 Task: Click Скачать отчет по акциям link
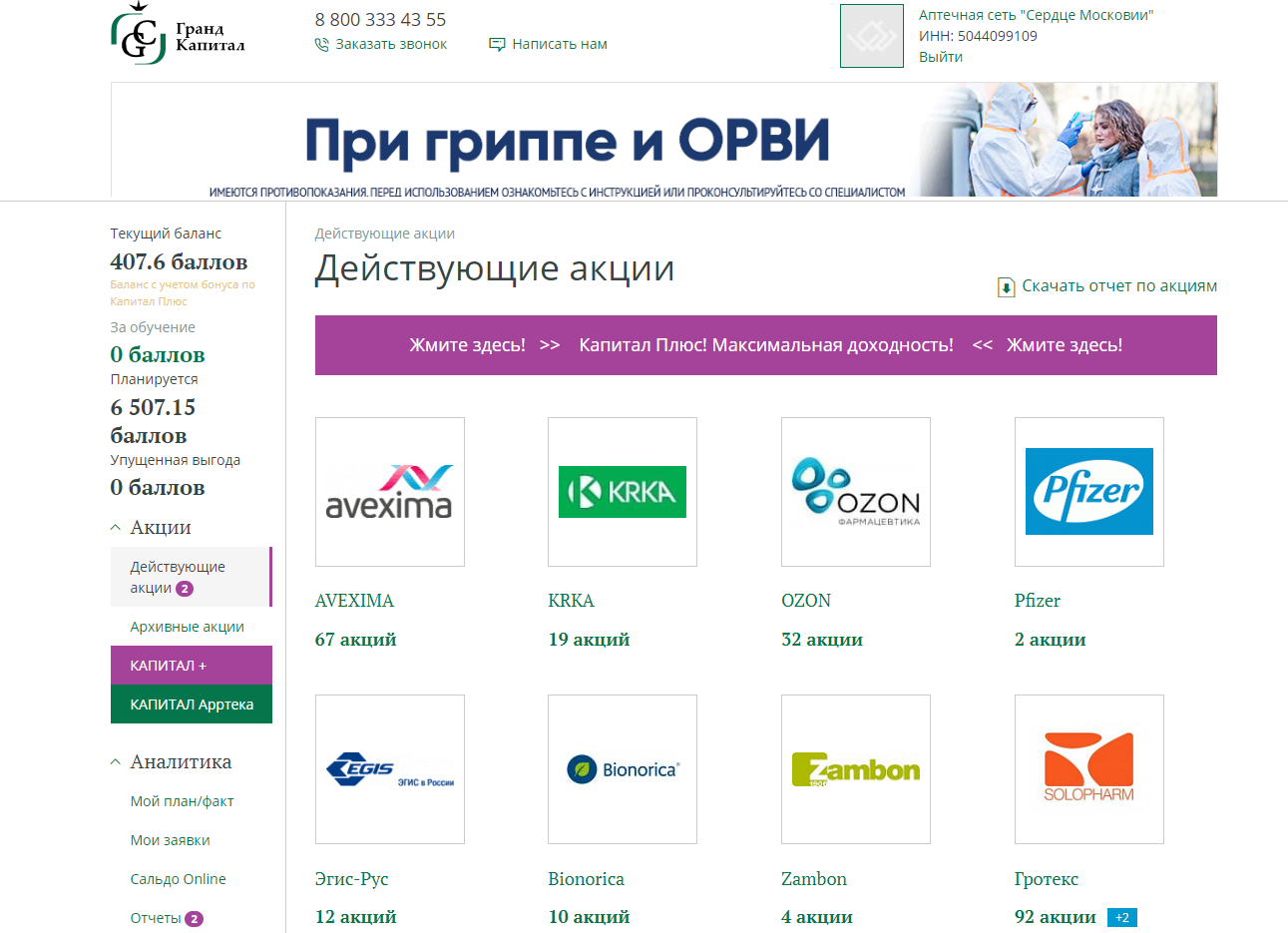(1119, 286)
